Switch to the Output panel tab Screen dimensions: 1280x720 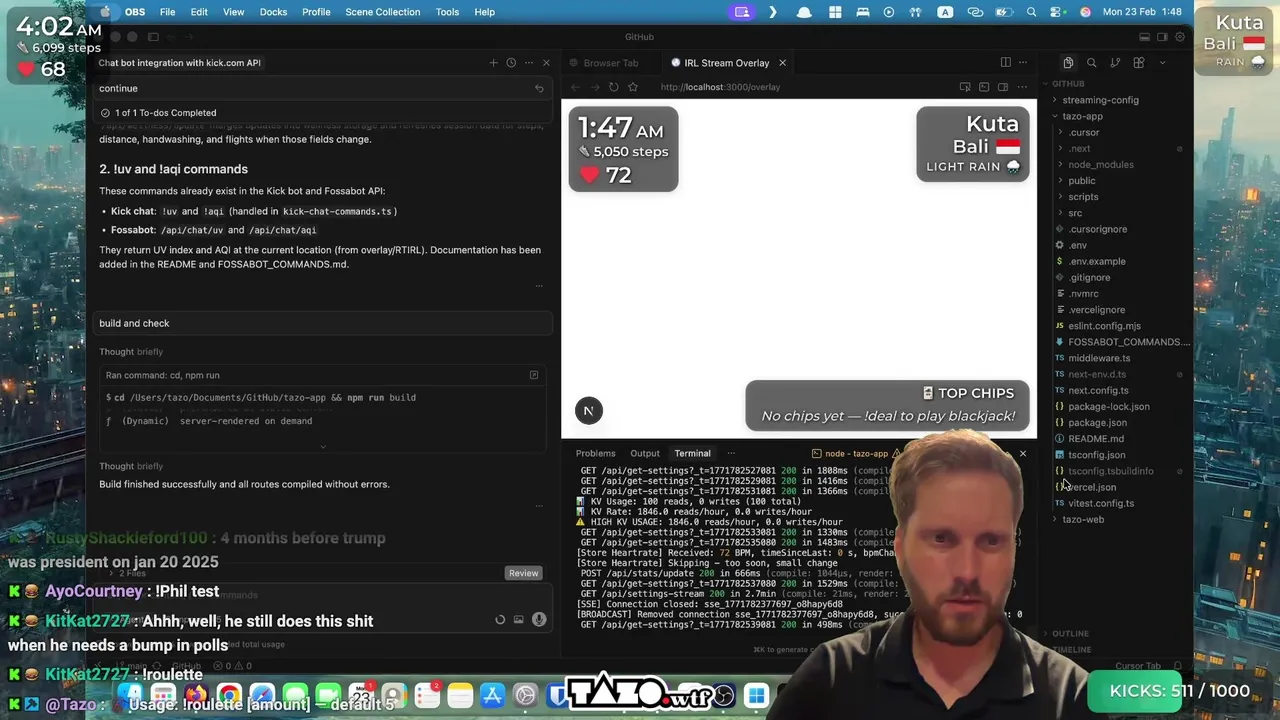tap(645, 454)
